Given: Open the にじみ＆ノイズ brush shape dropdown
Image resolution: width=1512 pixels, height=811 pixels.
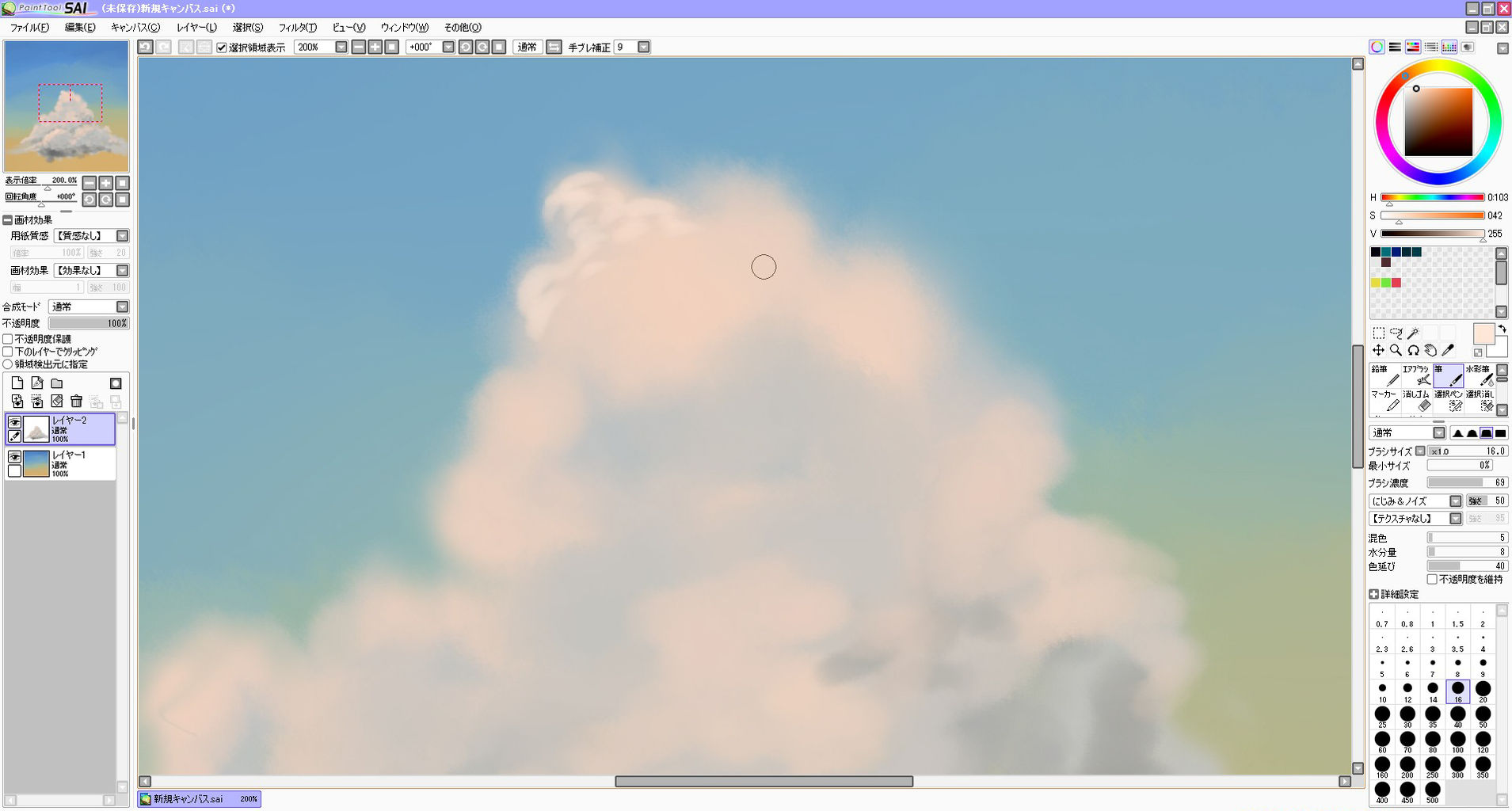Looking at the screenshot, I should coord(1456,501).
